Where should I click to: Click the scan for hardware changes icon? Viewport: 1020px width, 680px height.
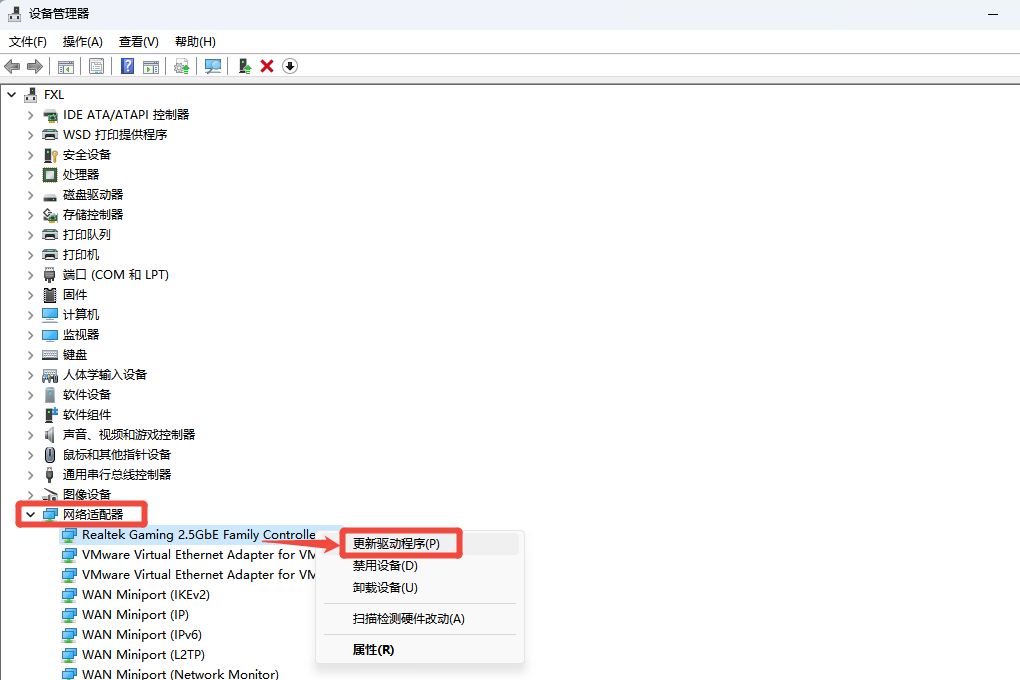click(x=213, y=66)
